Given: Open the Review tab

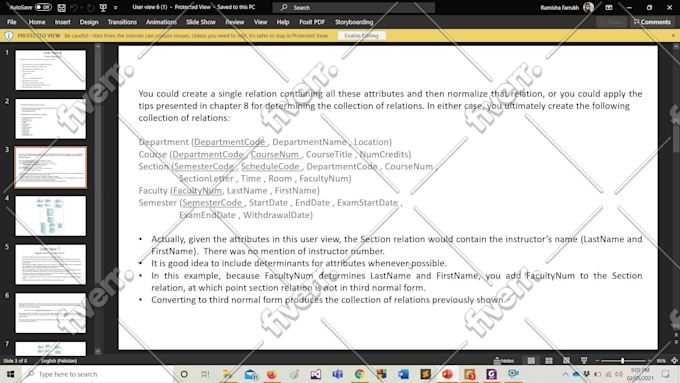Looking at the screenshot, I should click(x=235, y=22).
